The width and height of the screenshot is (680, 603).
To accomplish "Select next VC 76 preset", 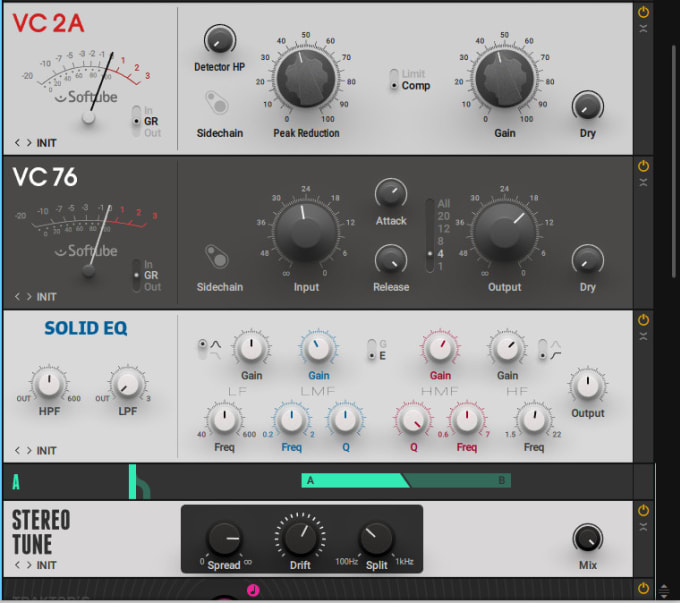I will tap(29, 297).
